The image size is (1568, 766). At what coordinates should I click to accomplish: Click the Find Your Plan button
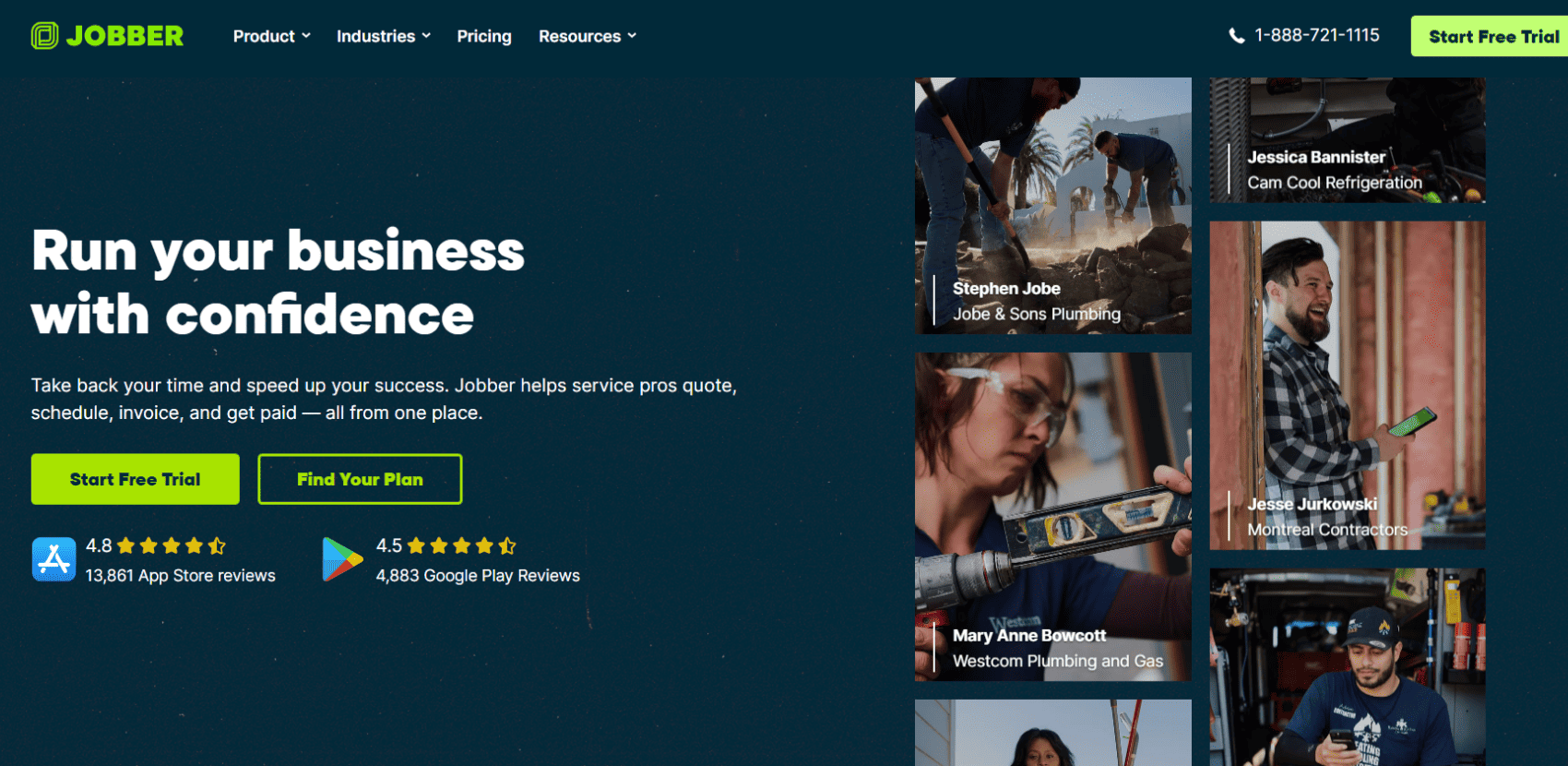coord(360,479)
